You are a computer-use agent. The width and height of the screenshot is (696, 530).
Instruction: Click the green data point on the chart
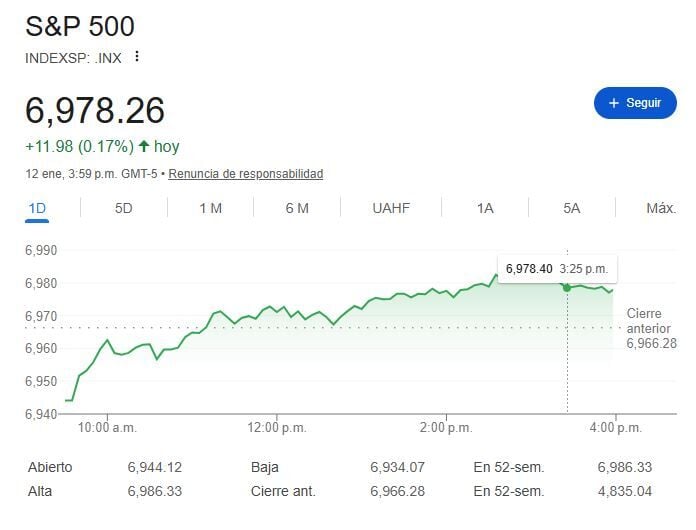(x=567, y=287)
